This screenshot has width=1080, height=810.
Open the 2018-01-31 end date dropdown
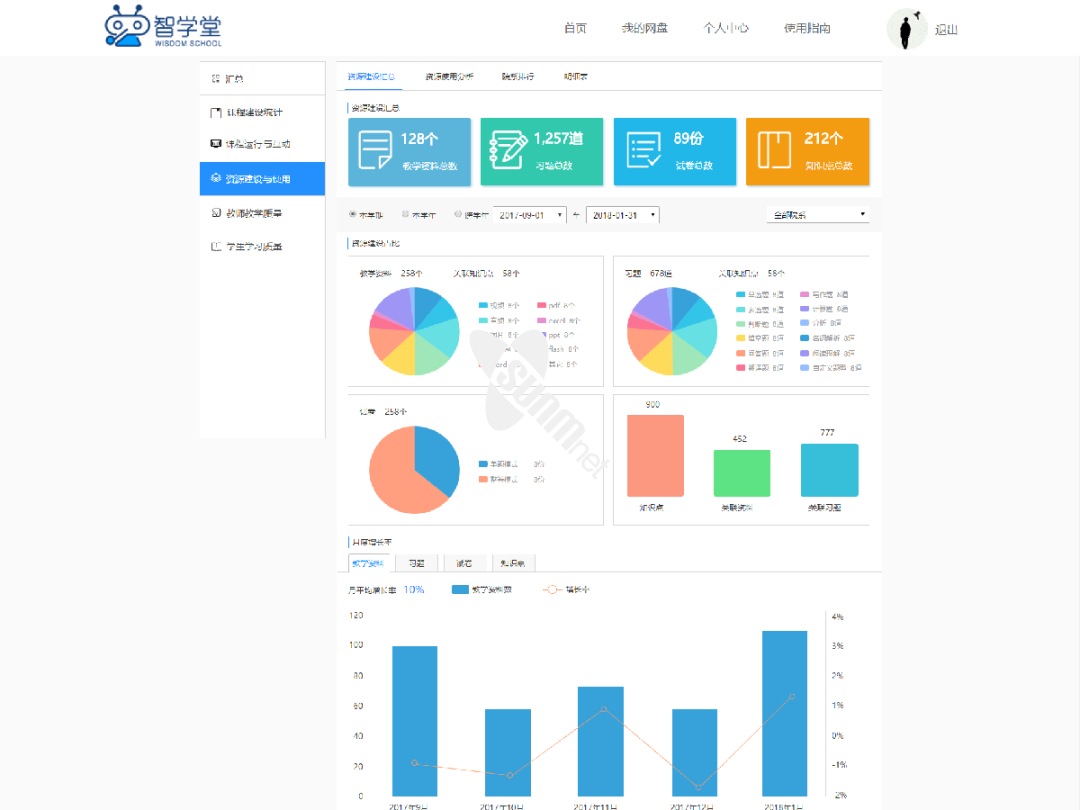(622, 214)
